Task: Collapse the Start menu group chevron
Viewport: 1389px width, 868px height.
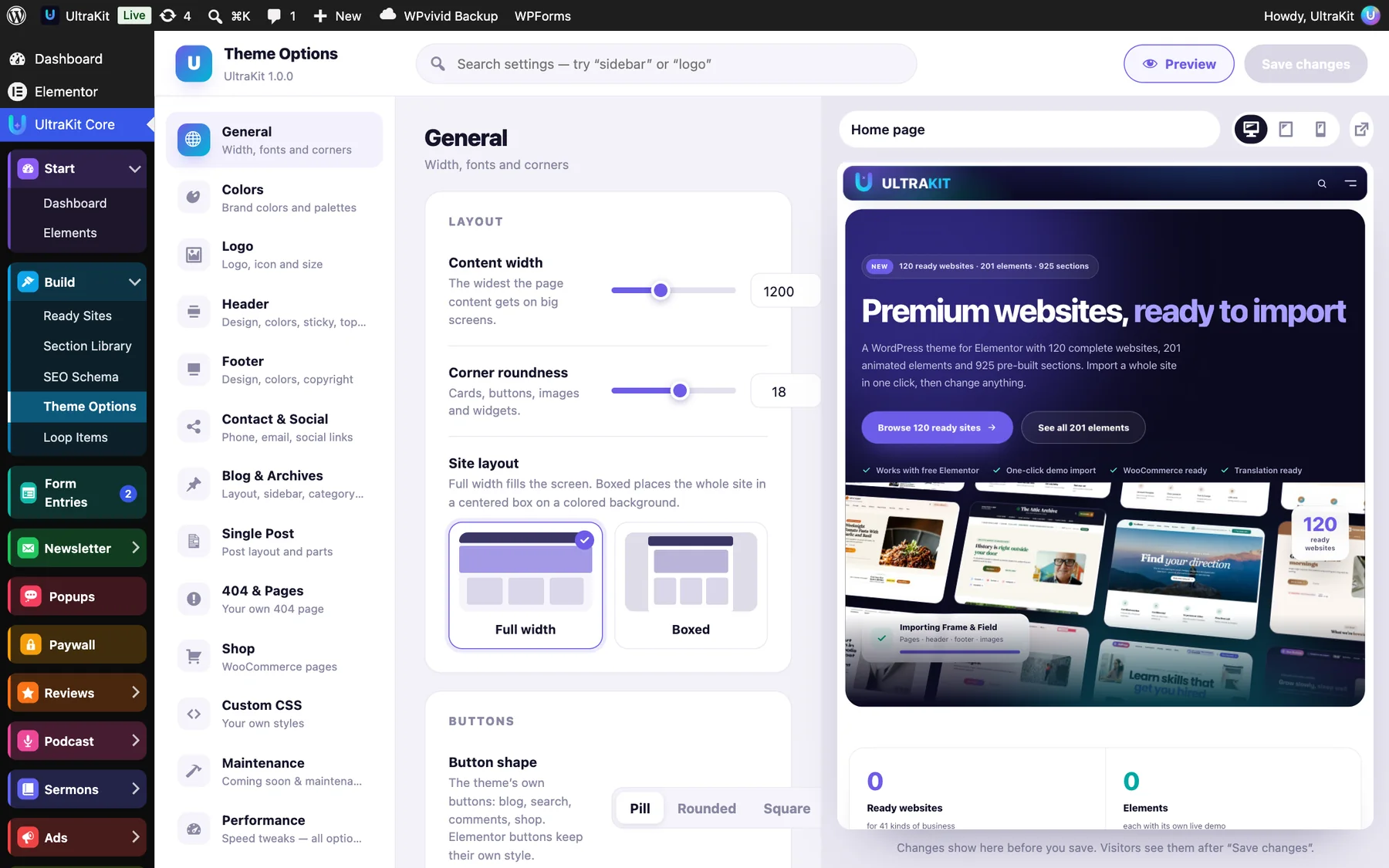Action: click(134, 169)
